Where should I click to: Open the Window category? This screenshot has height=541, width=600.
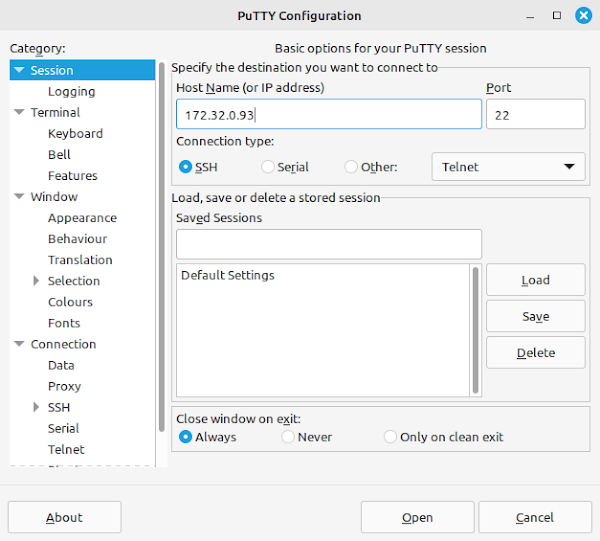click(54, 197)
